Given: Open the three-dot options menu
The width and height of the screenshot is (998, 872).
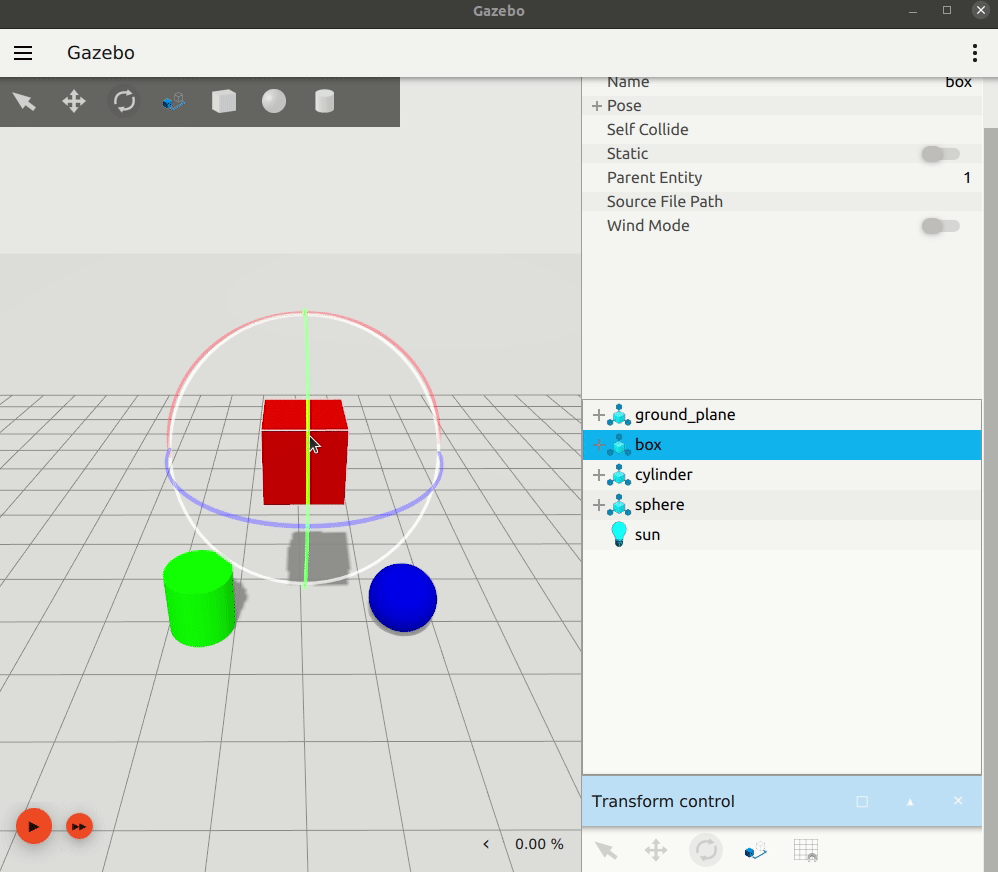Looking at the screenshot, I should coord(974,53).
